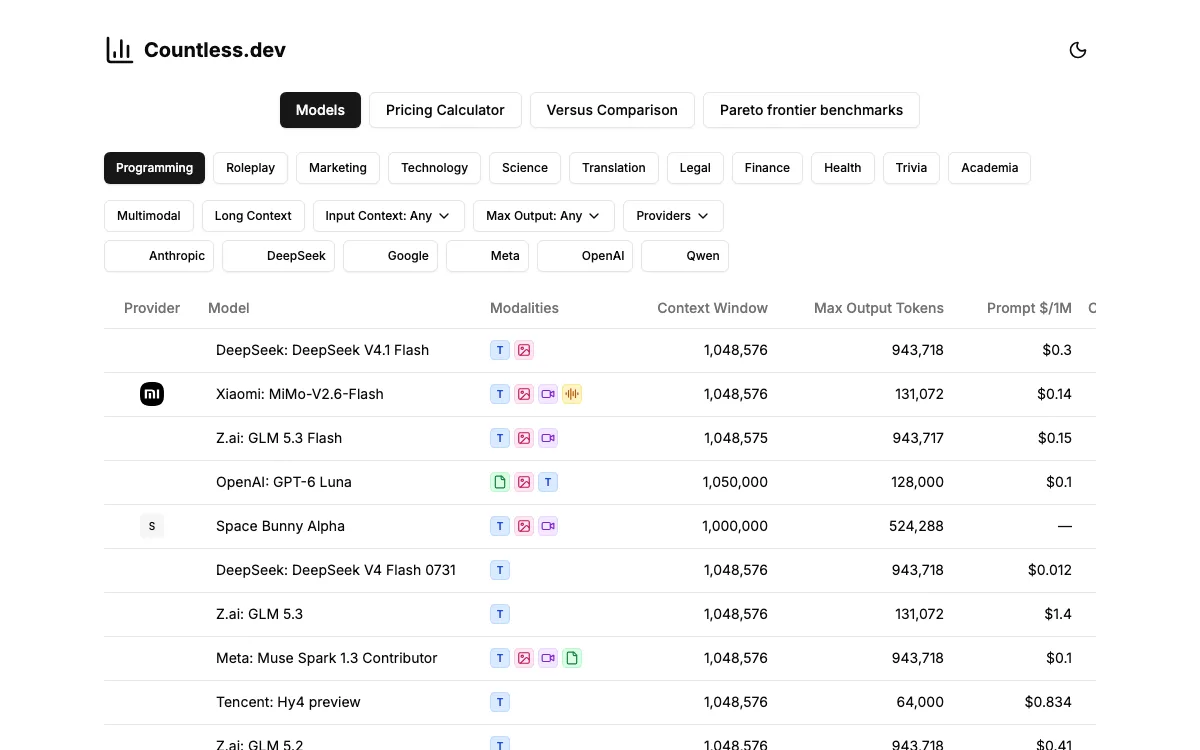
Task: Click image modality icon for Space Bunny Alpha
Action: click(x=524, y=526)
